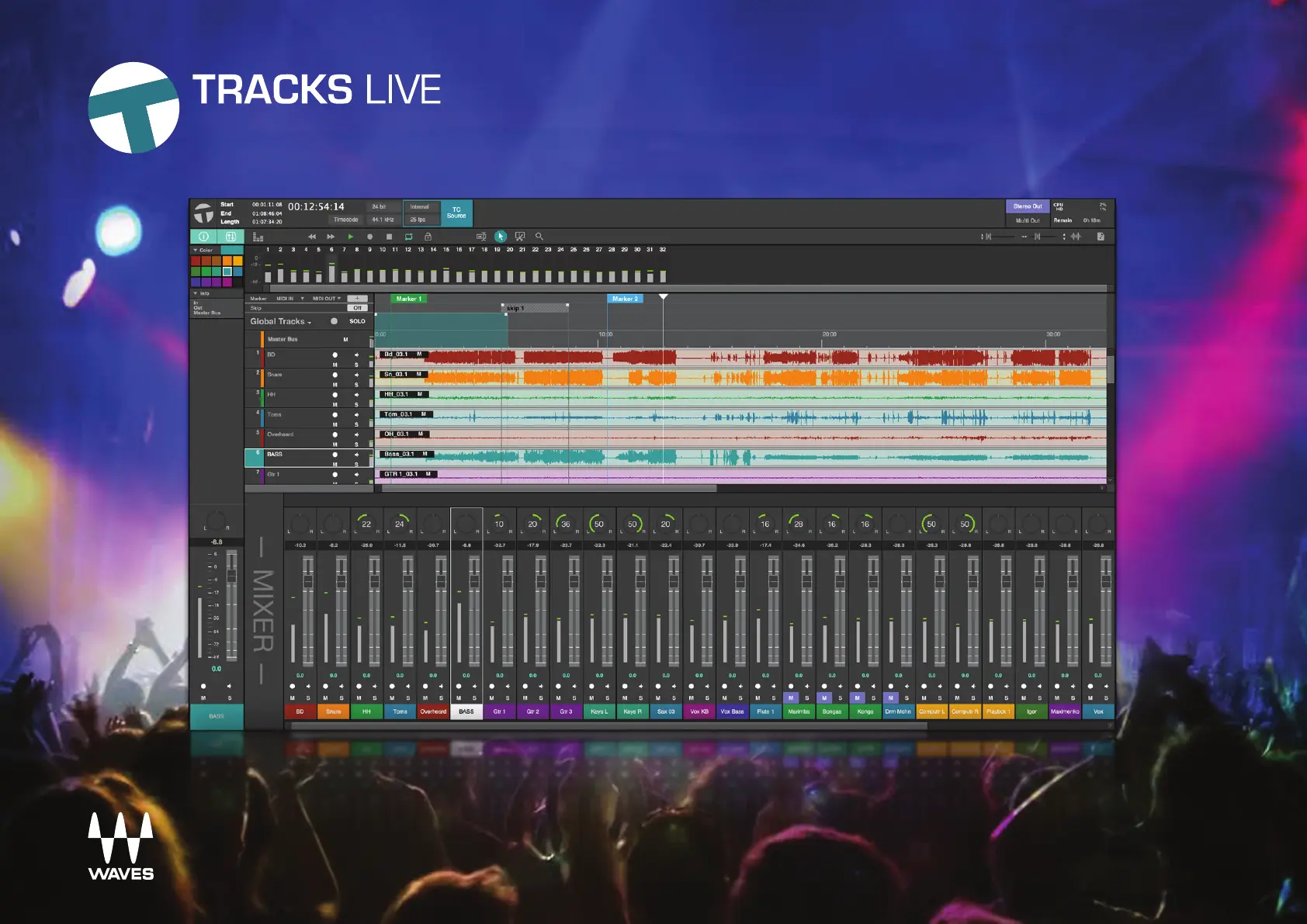Click the lock icon in the toolbar
This screenshot has height=924, width=1307.
[428, 237]
